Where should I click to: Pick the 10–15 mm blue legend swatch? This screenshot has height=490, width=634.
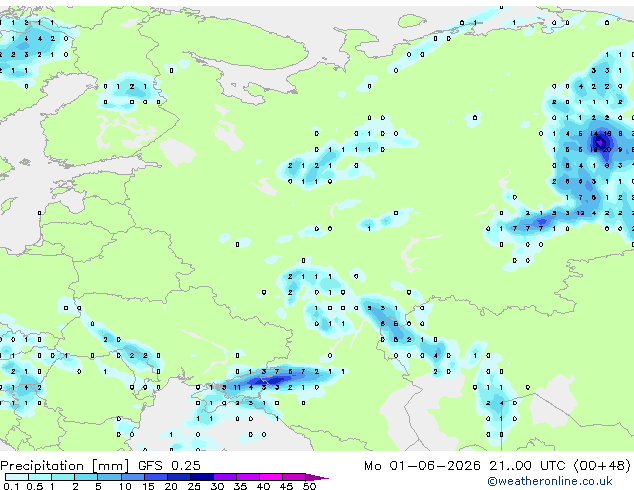(x=132, y=477)
